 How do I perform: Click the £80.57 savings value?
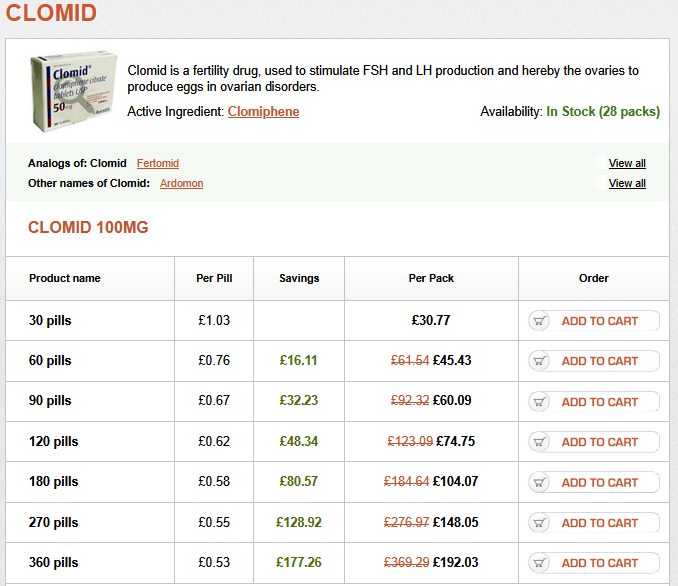coord(298,481)
